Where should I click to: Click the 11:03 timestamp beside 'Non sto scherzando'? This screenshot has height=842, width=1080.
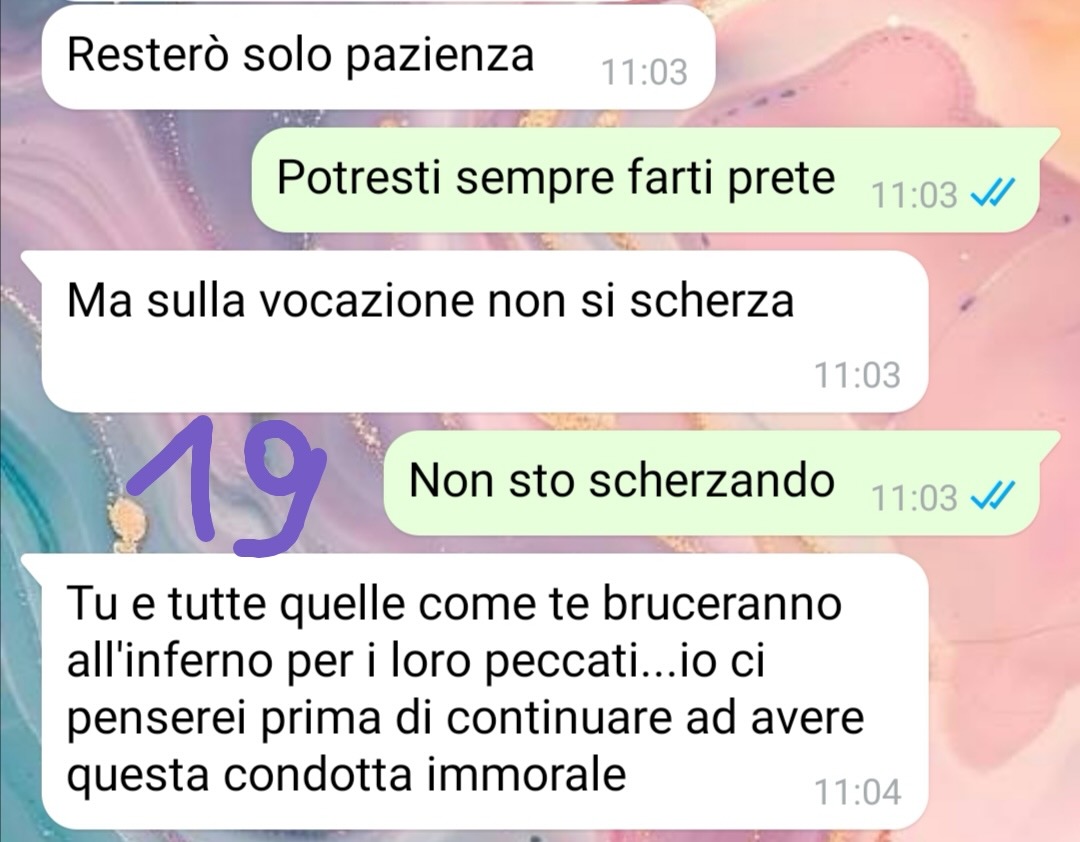coord(914,498)
